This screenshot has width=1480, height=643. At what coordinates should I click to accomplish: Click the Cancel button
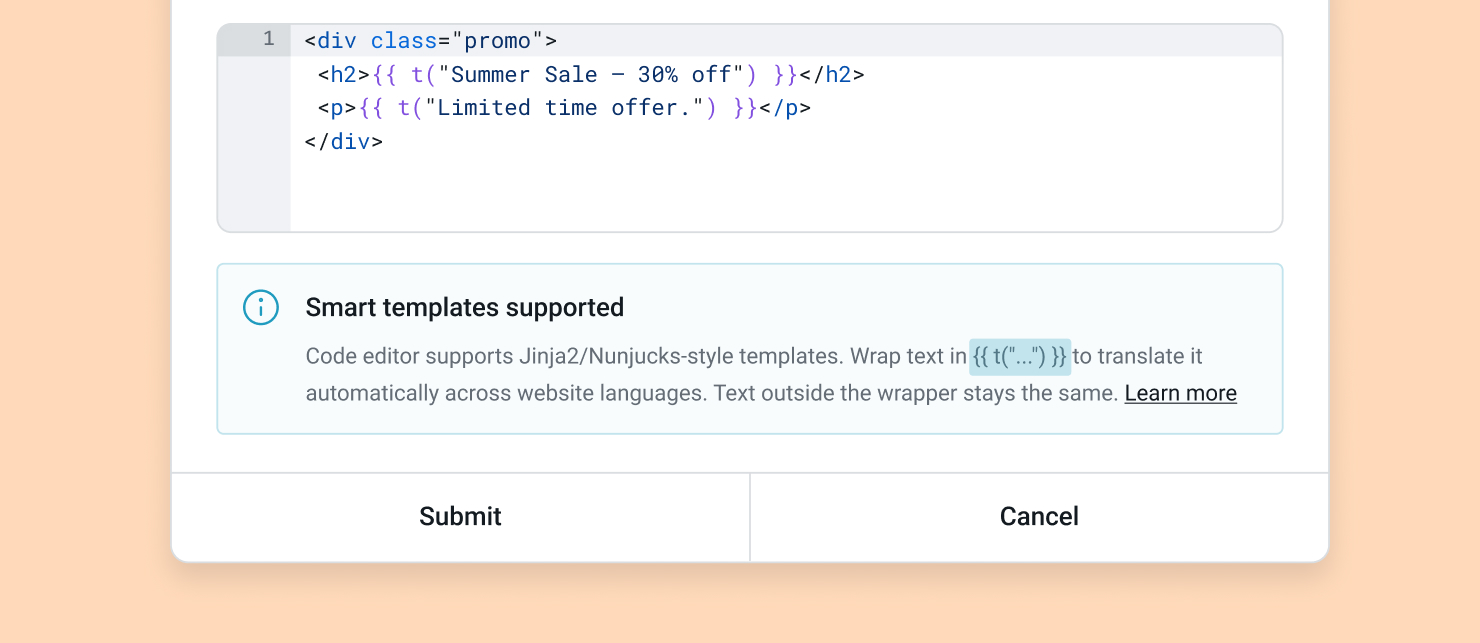pyautogui.click(x=1039, y=517)
